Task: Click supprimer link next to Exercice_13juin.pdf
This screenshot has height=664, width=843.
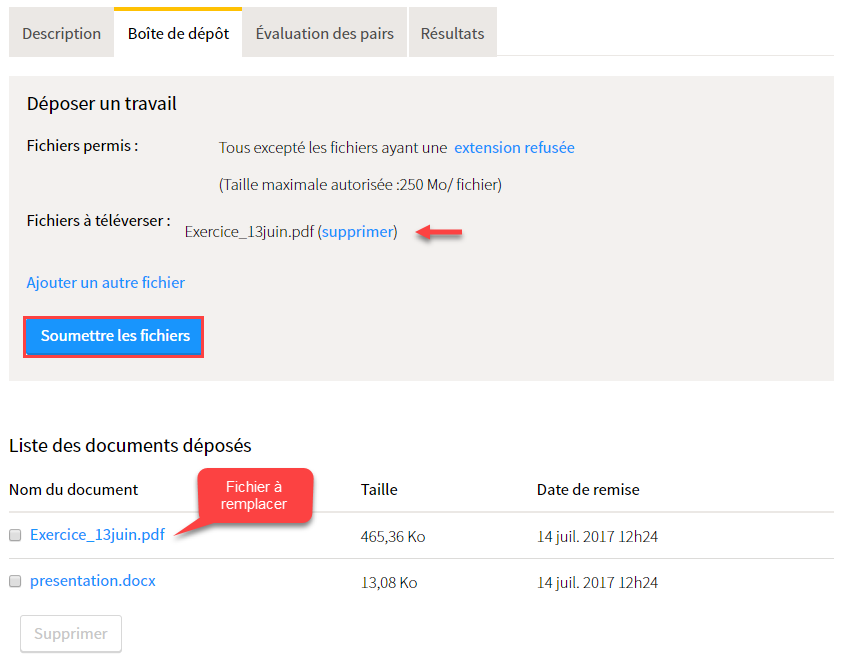Action: click(358, 232)
